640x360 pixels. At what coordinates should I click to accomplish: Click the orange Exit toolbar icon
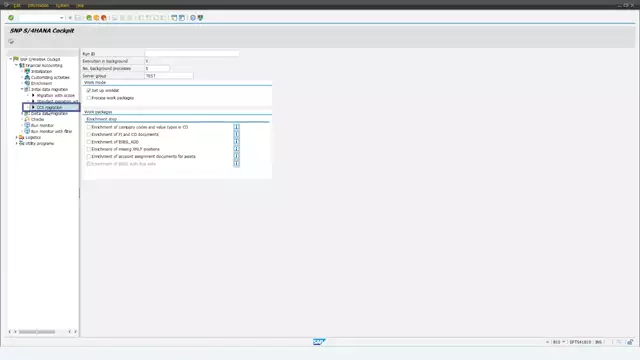tap(96, 18)
